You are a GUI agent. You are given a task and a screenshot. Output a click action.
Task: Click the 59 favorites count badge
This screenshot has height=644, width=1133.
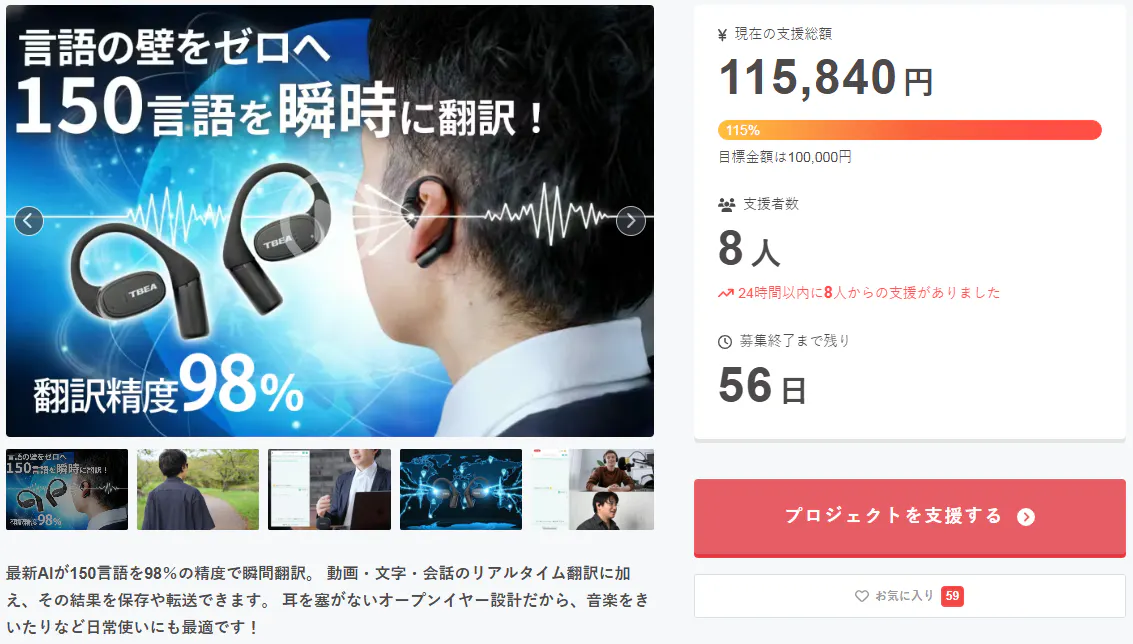pos(952,596)
